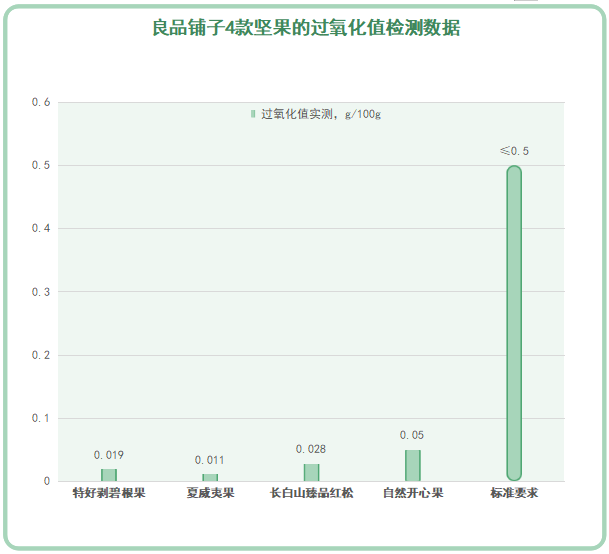Screen dimensions: 609x554
Task: Click the data label 0.011
Action: [x=210, y=460]
